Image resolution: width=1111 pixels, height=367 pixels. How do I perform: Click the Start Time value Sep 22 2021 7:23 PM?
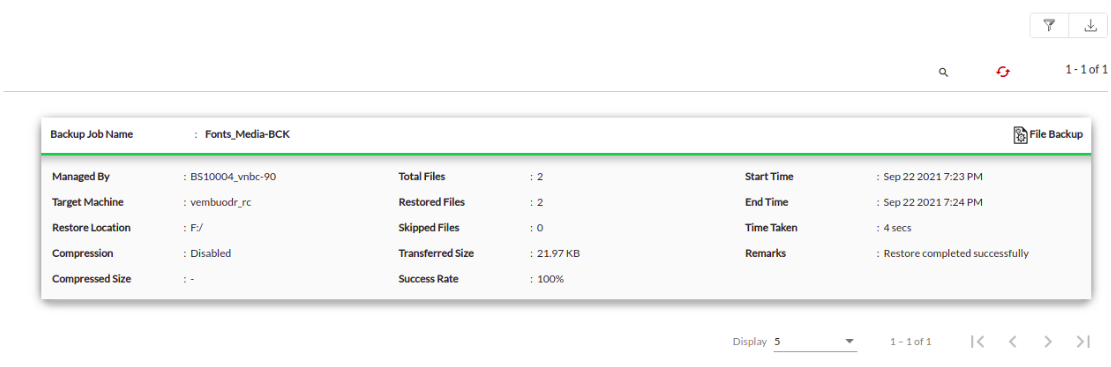coord(933,176)
